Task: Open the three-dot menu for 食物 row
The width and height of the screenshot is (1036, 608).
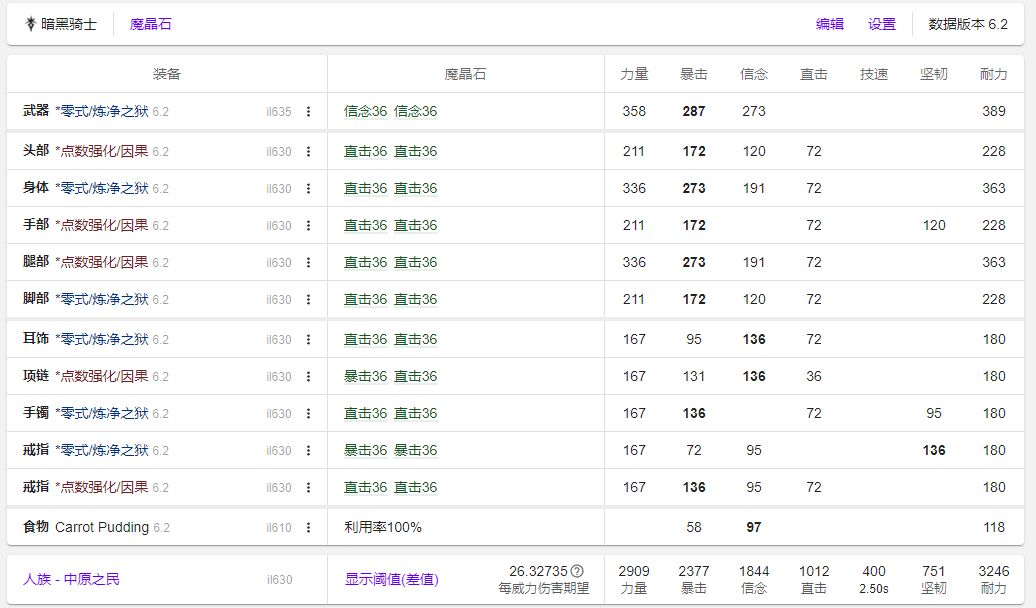Action: pos(308,528)
